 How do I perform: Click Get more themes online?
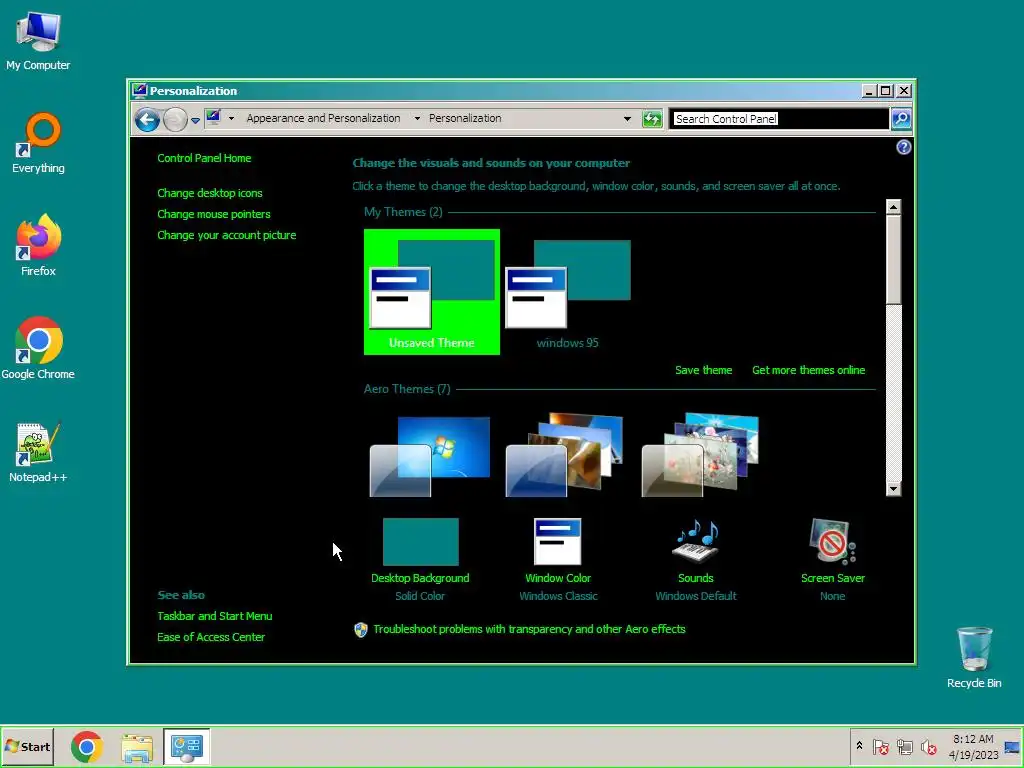point(808,370)
